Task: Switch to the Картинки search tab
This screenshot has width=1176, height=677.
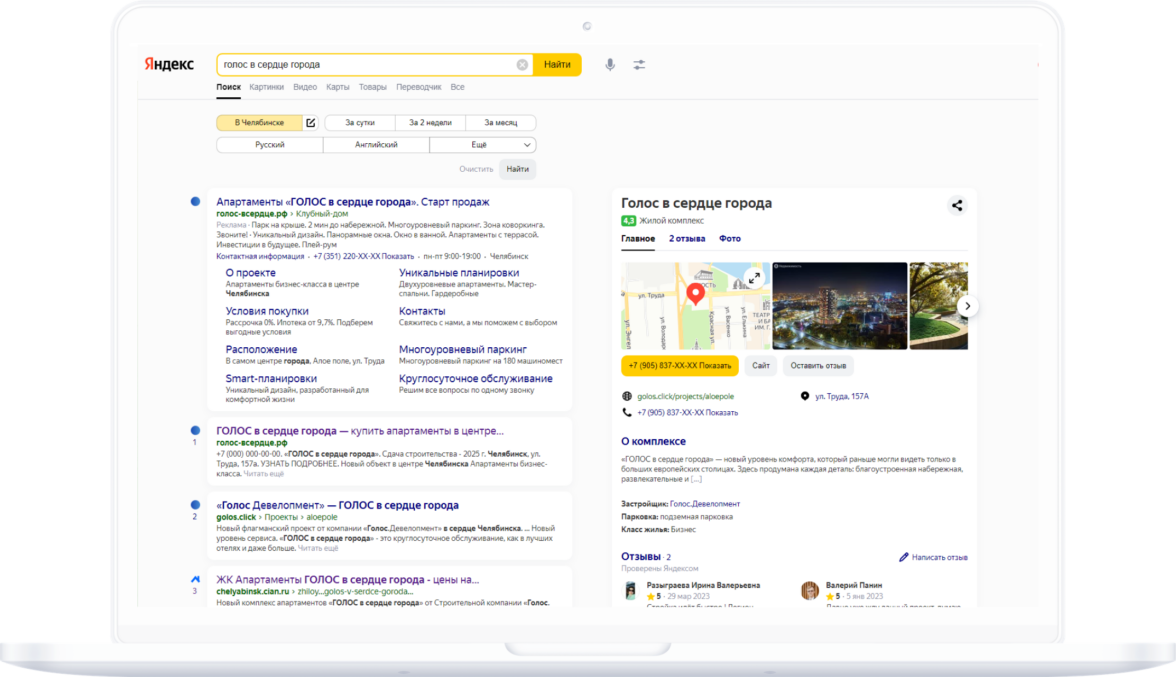Action: coord(266,88)
